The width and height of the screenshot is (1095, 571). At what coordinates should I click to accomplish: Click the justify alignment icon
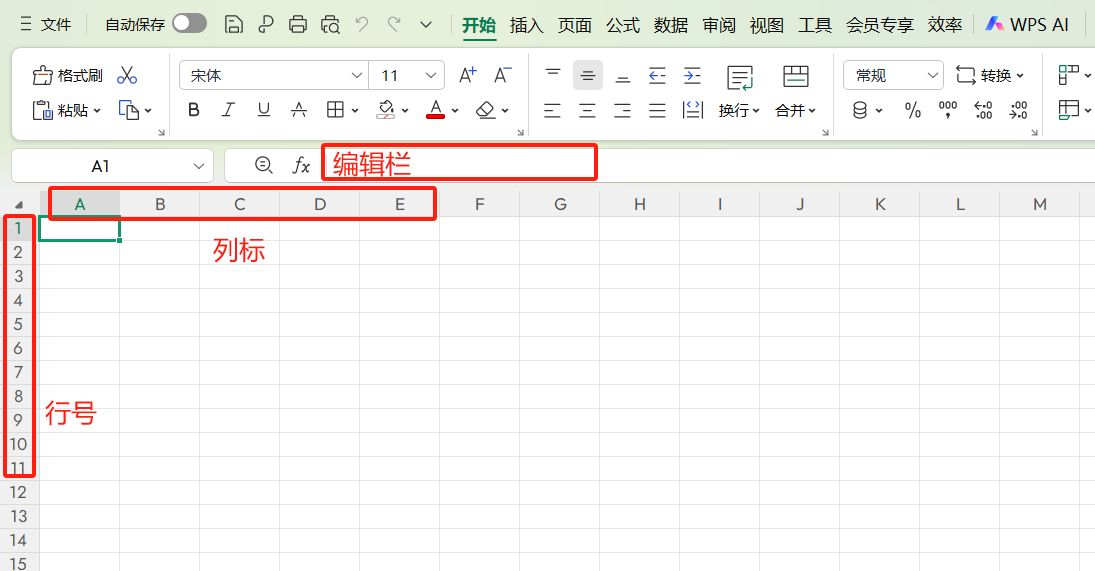click(657, 110)
